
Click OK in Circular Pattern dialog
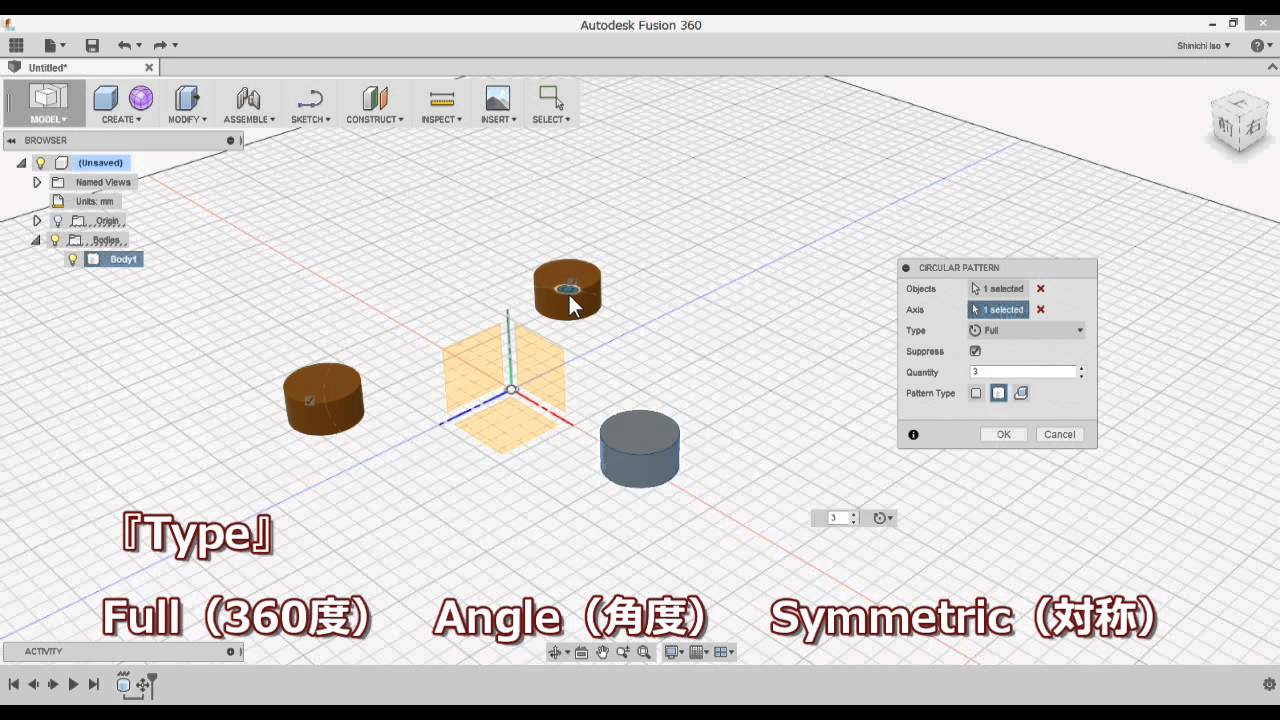(x=1004, y=435)
